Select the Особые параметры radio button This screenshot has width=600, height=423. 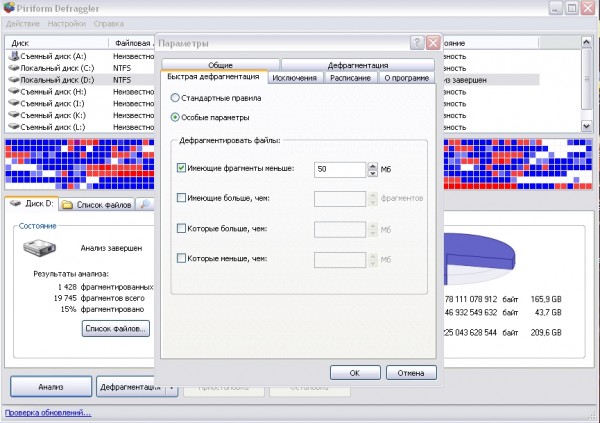coord(175,117)
